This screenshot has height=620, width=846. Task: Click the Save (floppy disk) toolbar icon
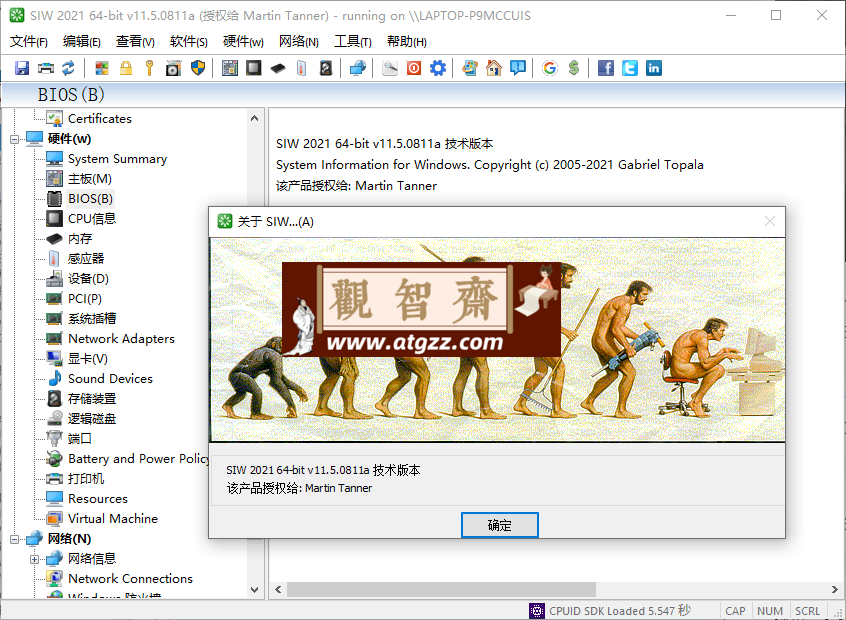pyautogui.click(x=22, y=68)
